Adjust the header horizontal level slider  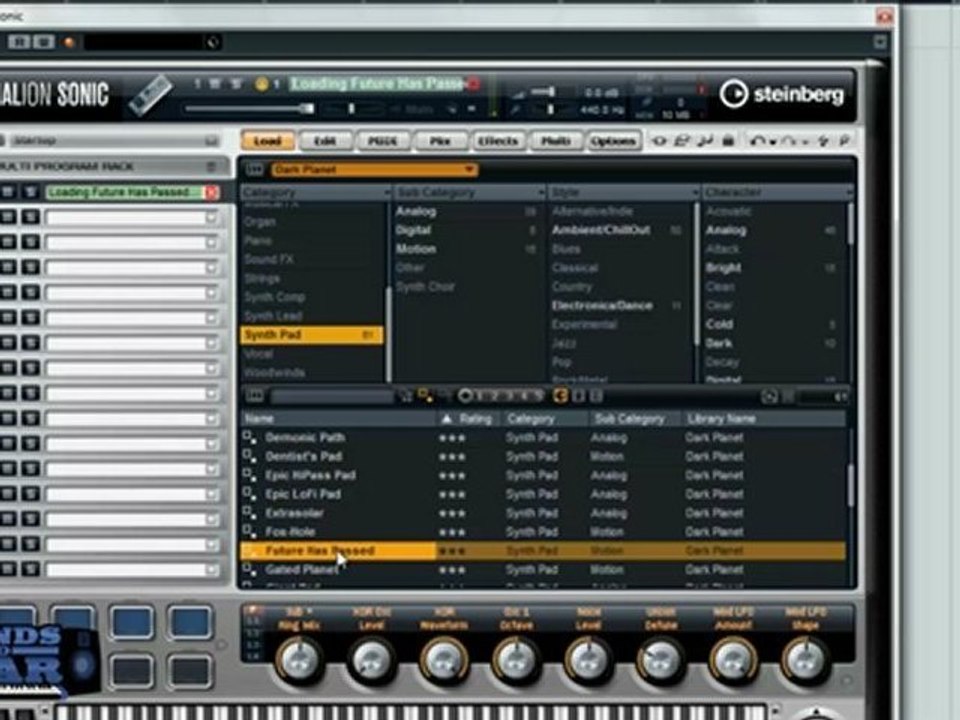tap(250, 109)
